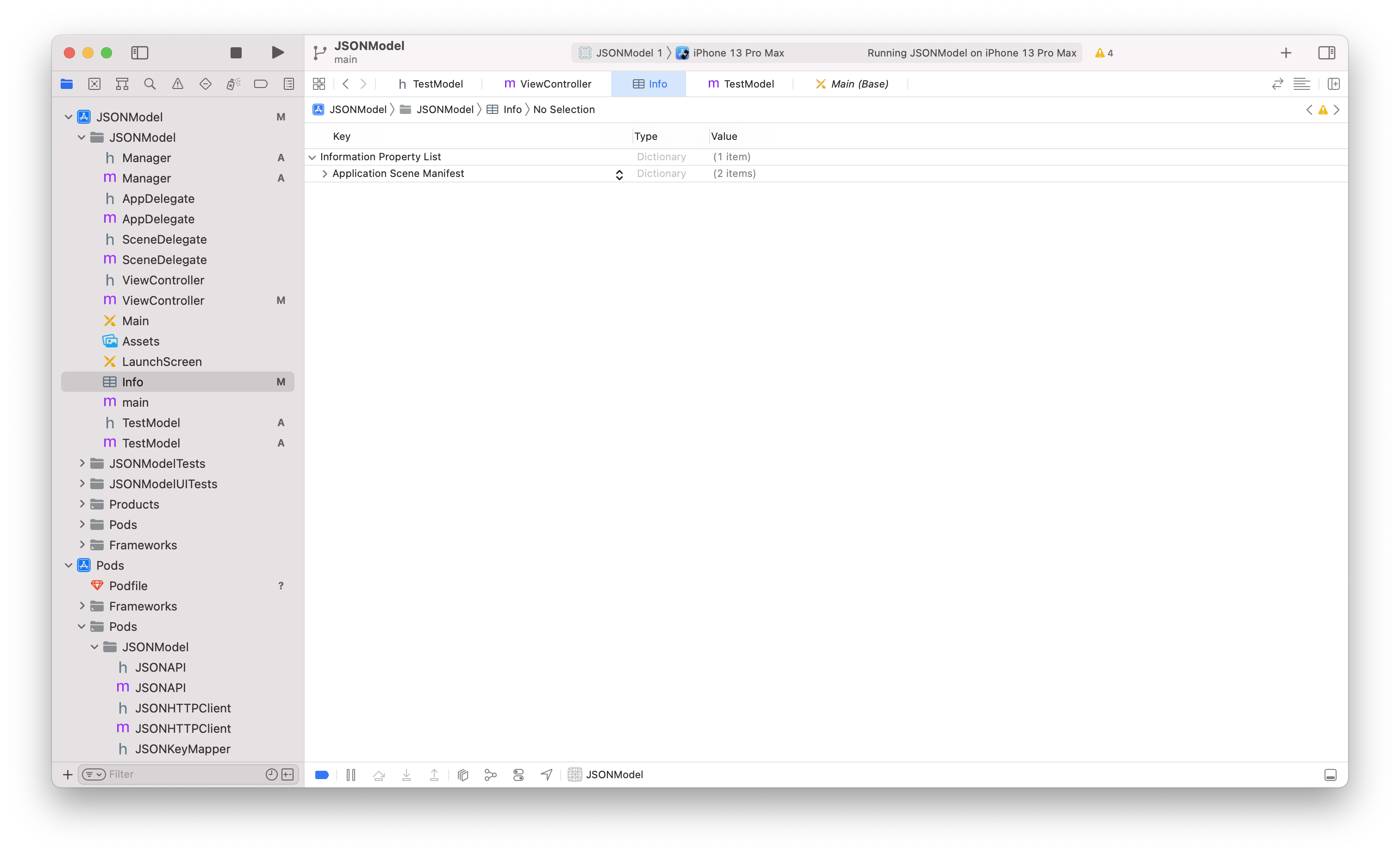
Task: Click the Run play button
Action: (x=277, y=53)
